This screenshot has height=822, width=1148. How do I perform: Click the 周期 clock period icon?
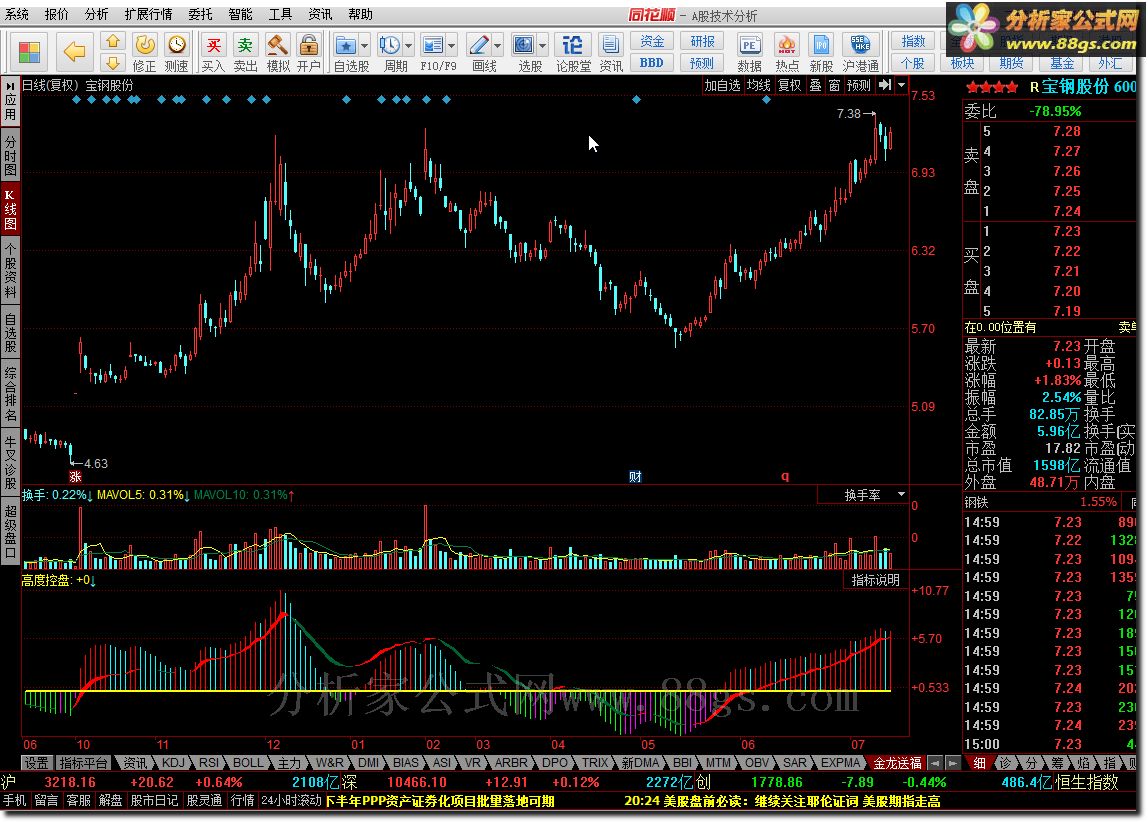pos(390,45)
